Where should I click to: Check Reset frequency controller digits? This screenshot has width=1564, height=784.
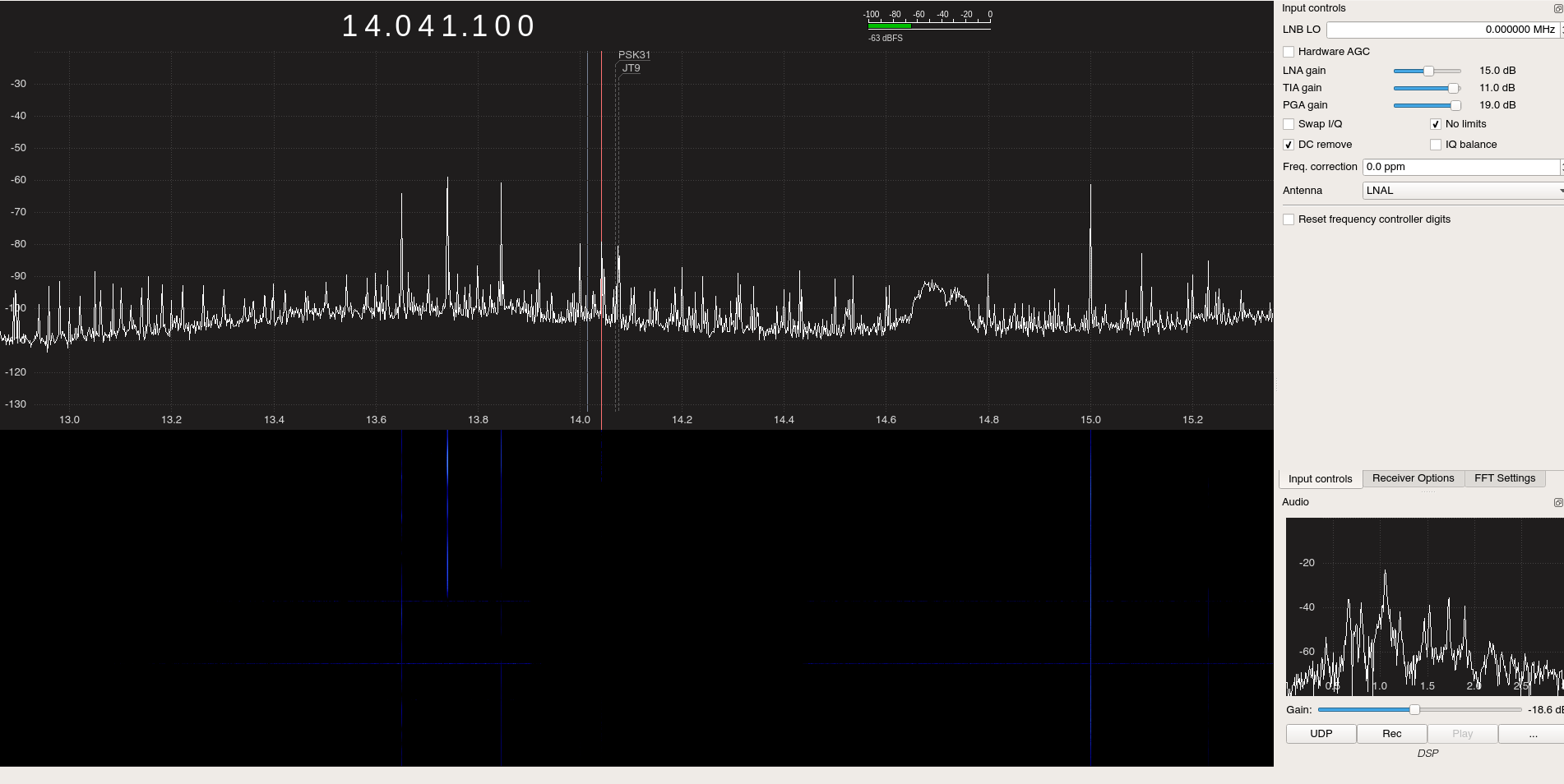1289,219
